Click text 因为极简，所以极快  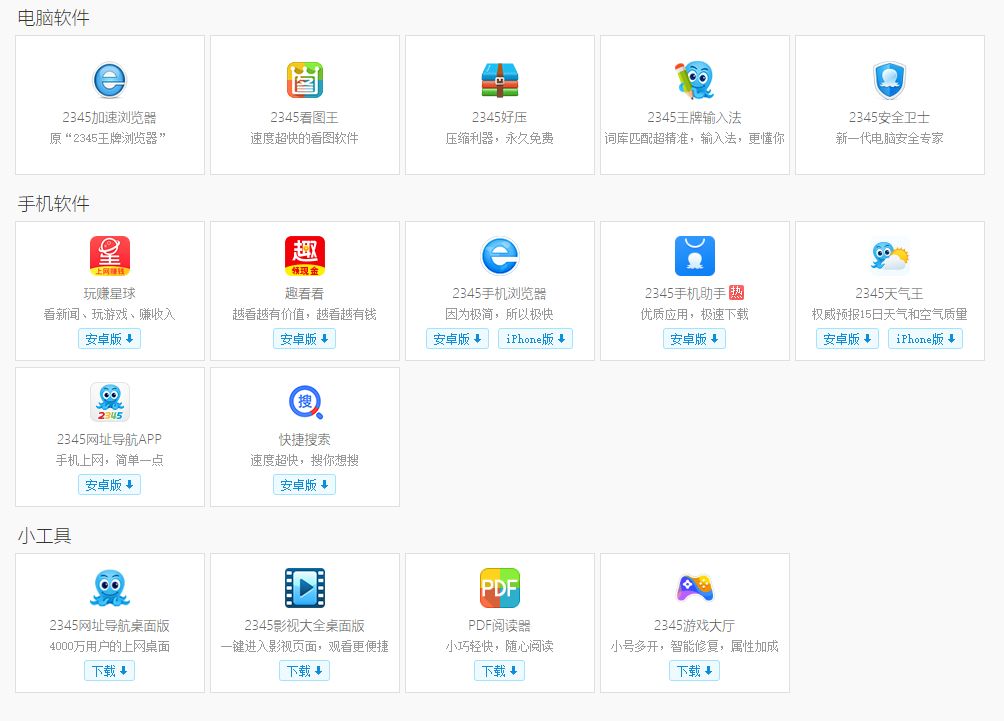pyautogui.click(x=499, y=314)
